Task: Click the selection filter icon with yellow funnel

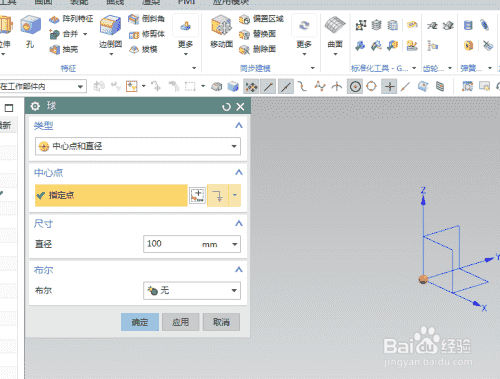Action: coord(131,87)
